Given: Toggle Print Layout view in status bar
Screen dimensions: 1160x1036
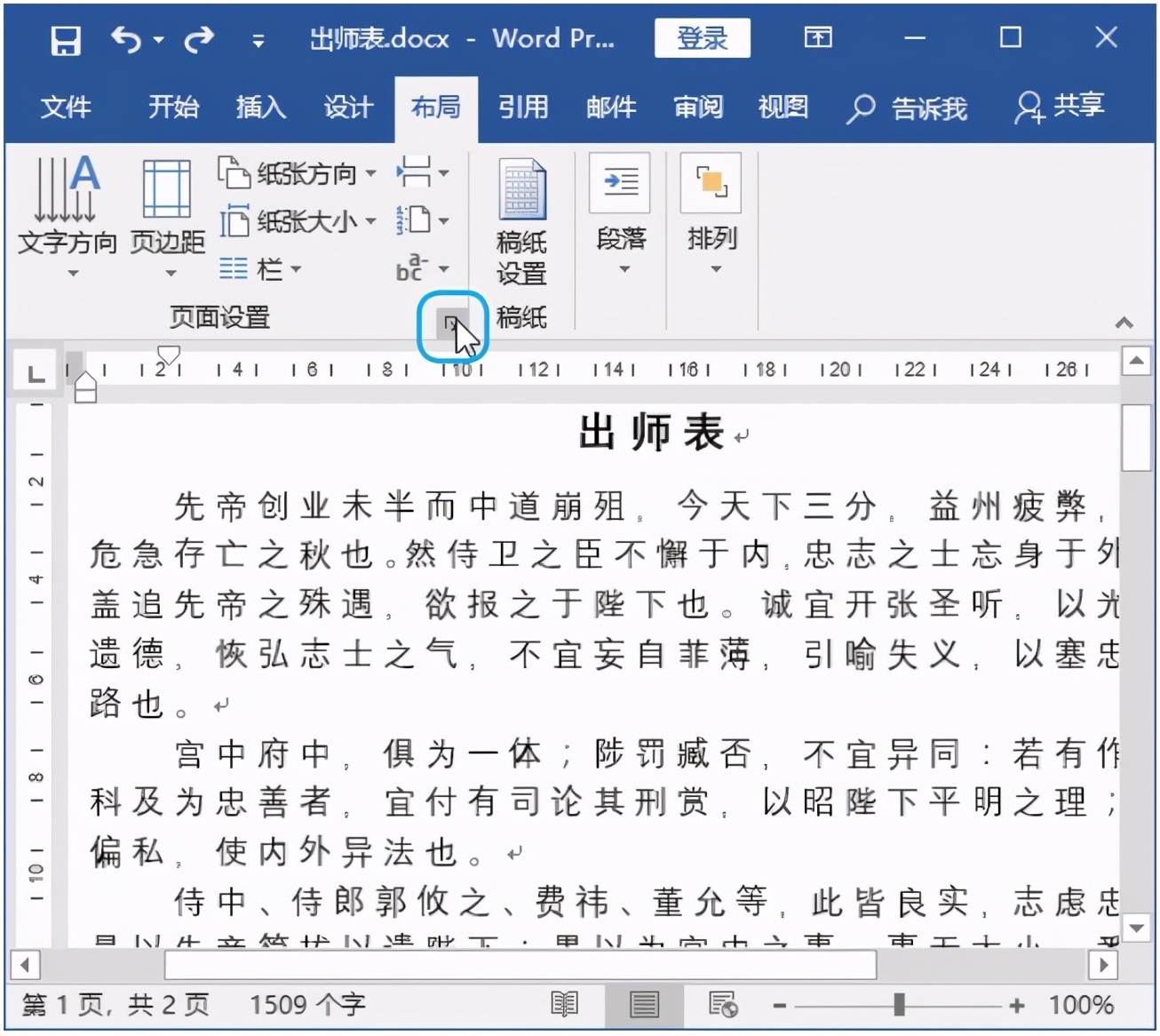Looking at the screenshot, I should [x=643, y=1006].
